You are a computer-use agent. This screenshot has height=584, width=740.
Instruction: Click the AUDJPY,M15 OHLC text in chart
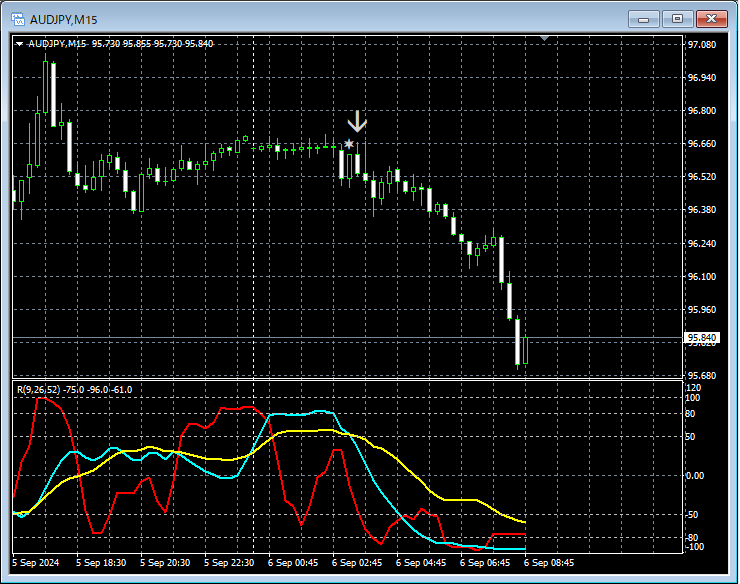120,43
